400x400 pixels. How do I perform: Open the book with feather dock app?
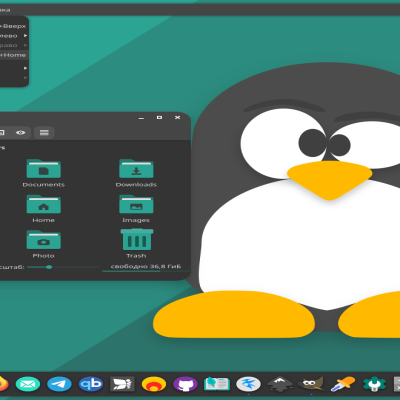tap(217, 384)
